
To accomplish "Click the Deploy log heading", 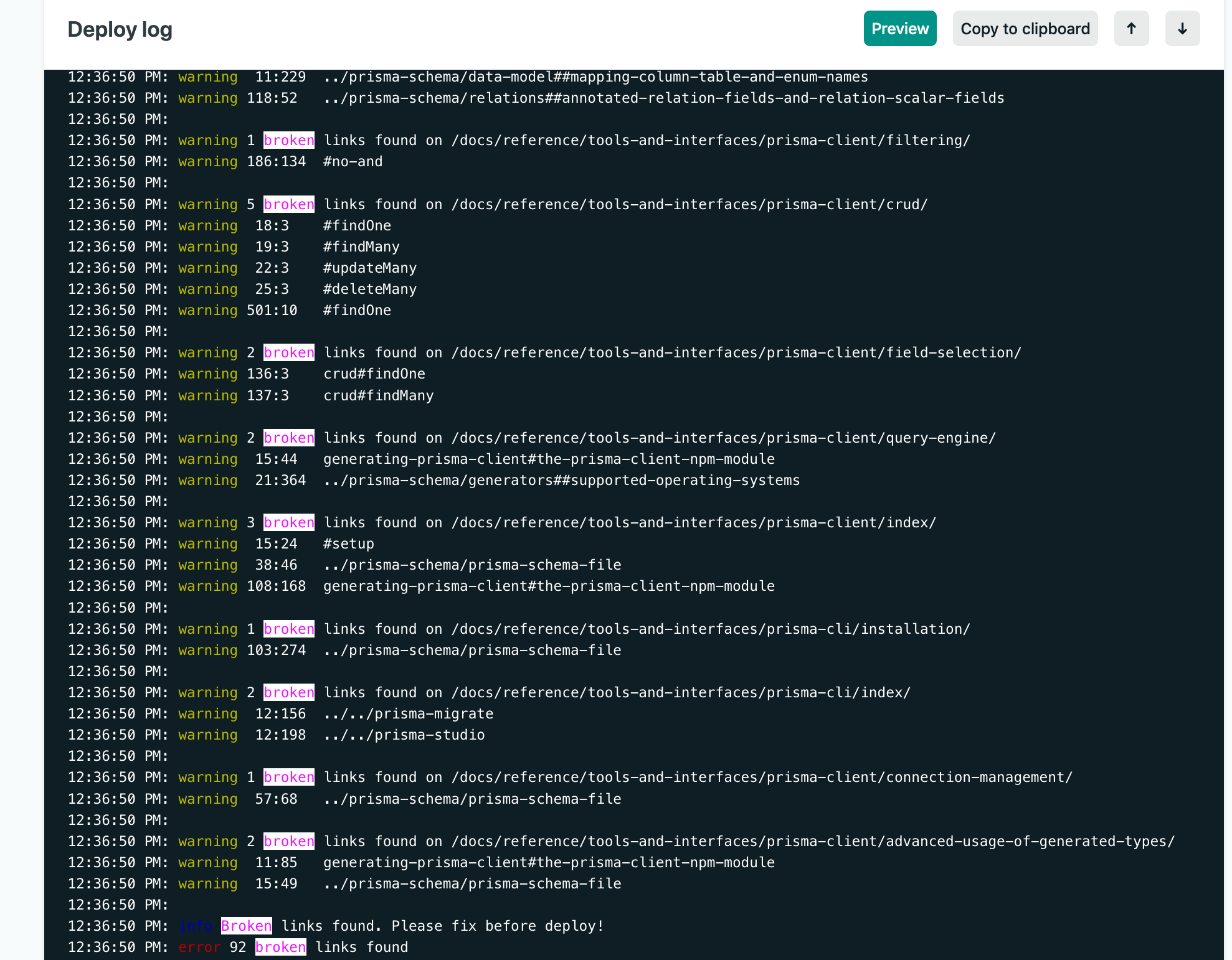I will point(120,29).
